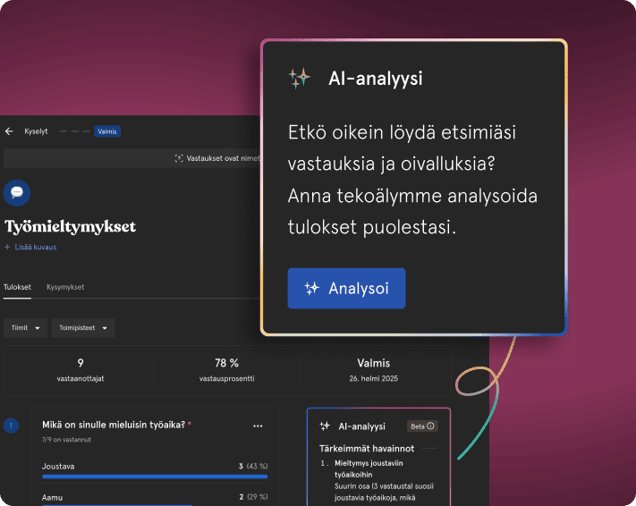Screen dimensions: 636x506
Task: Click the sparkle icon in small AI-analyysi card
Action: [325, 426]
